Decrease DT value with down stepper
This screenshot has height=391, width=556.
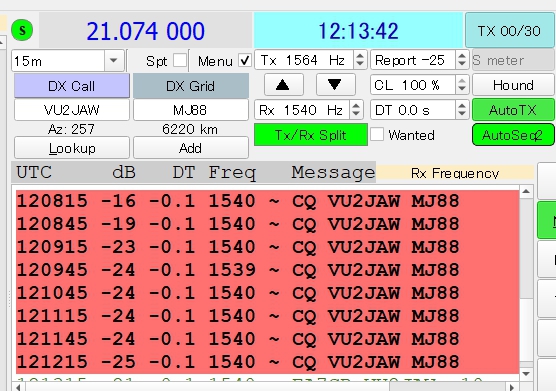coord(462,114)
